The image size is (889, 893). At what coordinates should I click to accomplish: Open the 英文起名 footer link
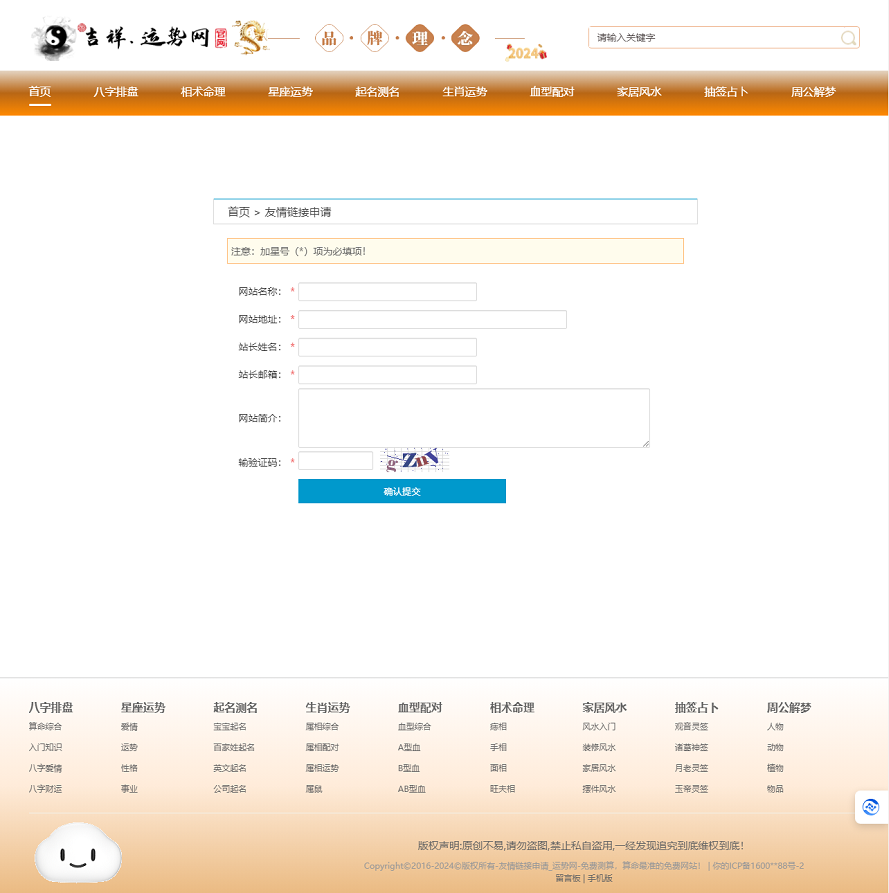pyautogui.click(x=230, y=768)
